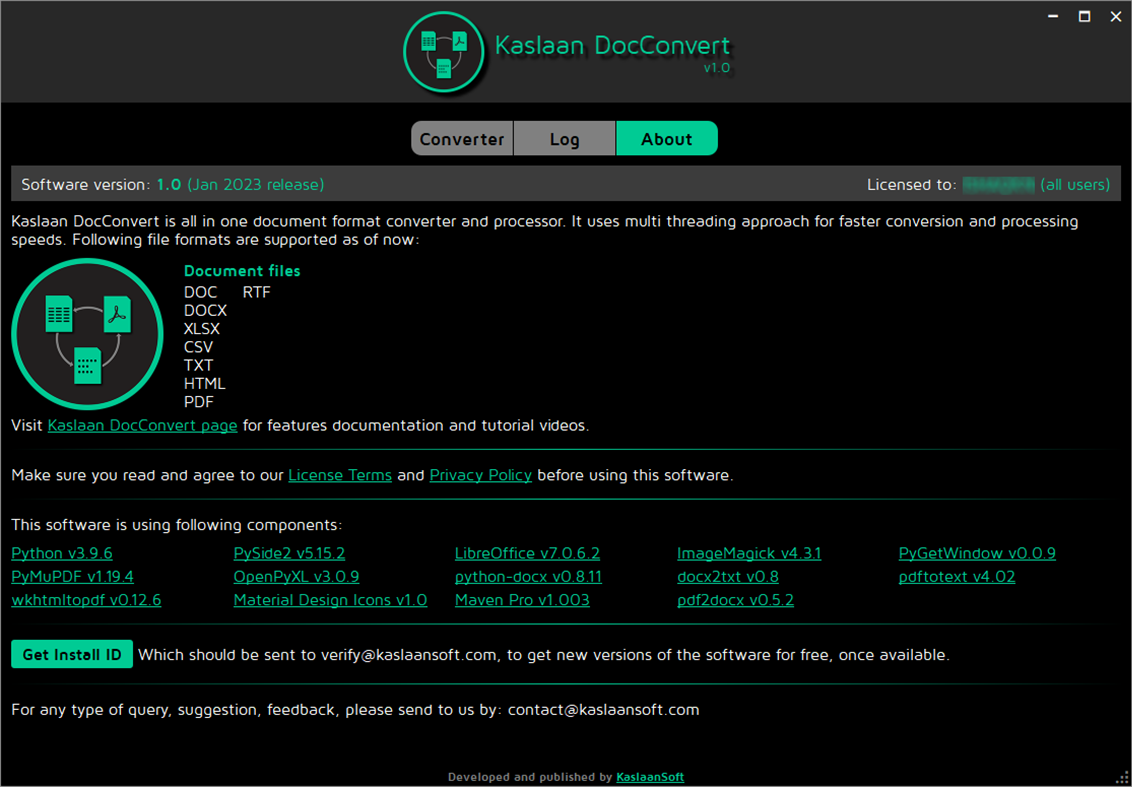
Task: Select the About tab
Action: coord(666,138)
